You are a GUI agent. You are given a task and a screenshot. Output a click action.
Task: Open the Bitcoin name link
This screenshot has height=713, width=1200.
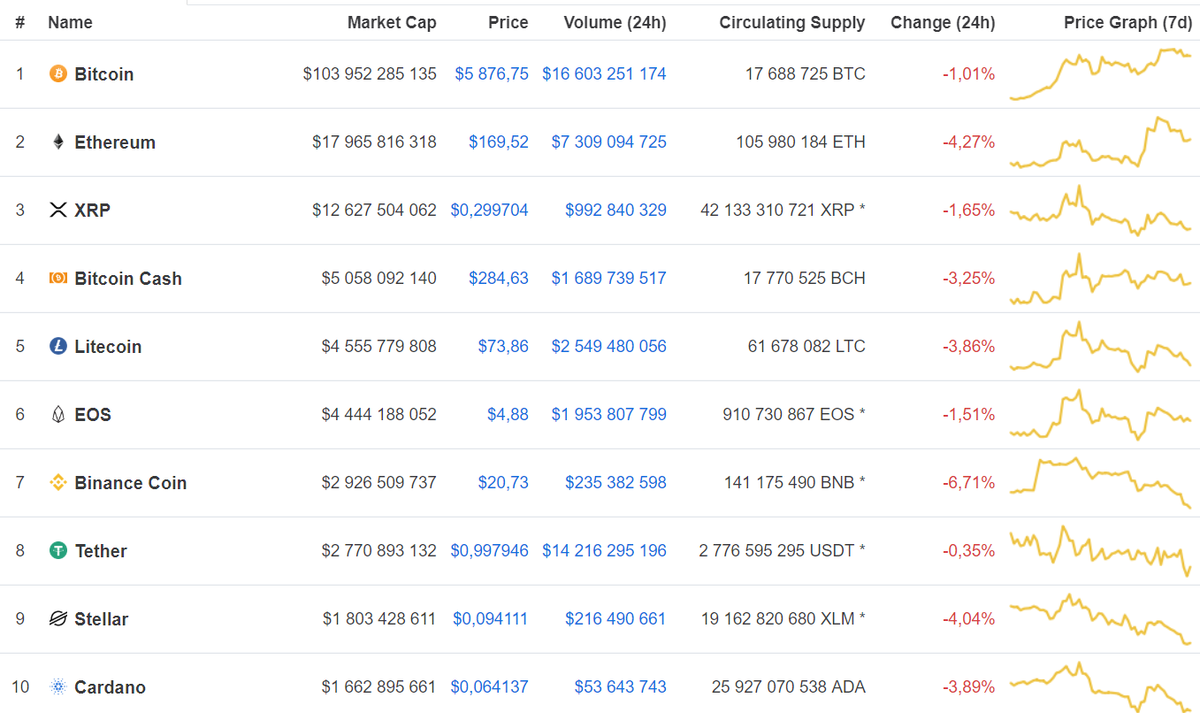[x=104, y=74]
